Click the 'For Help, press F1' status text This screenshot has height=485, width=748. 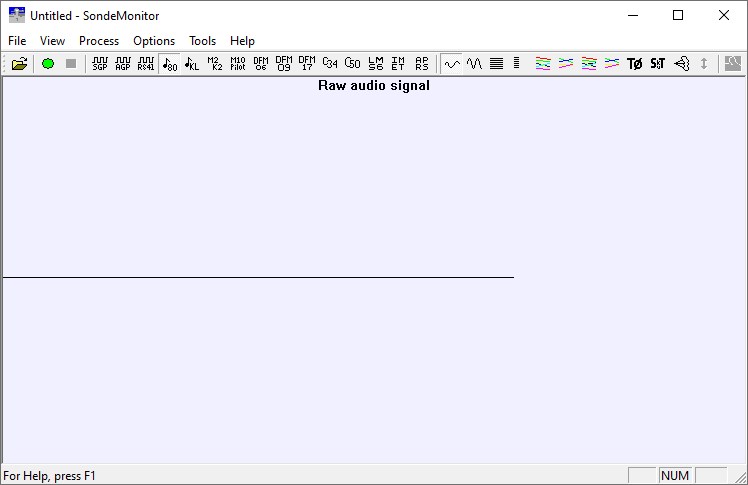click(x=50, y=476)
